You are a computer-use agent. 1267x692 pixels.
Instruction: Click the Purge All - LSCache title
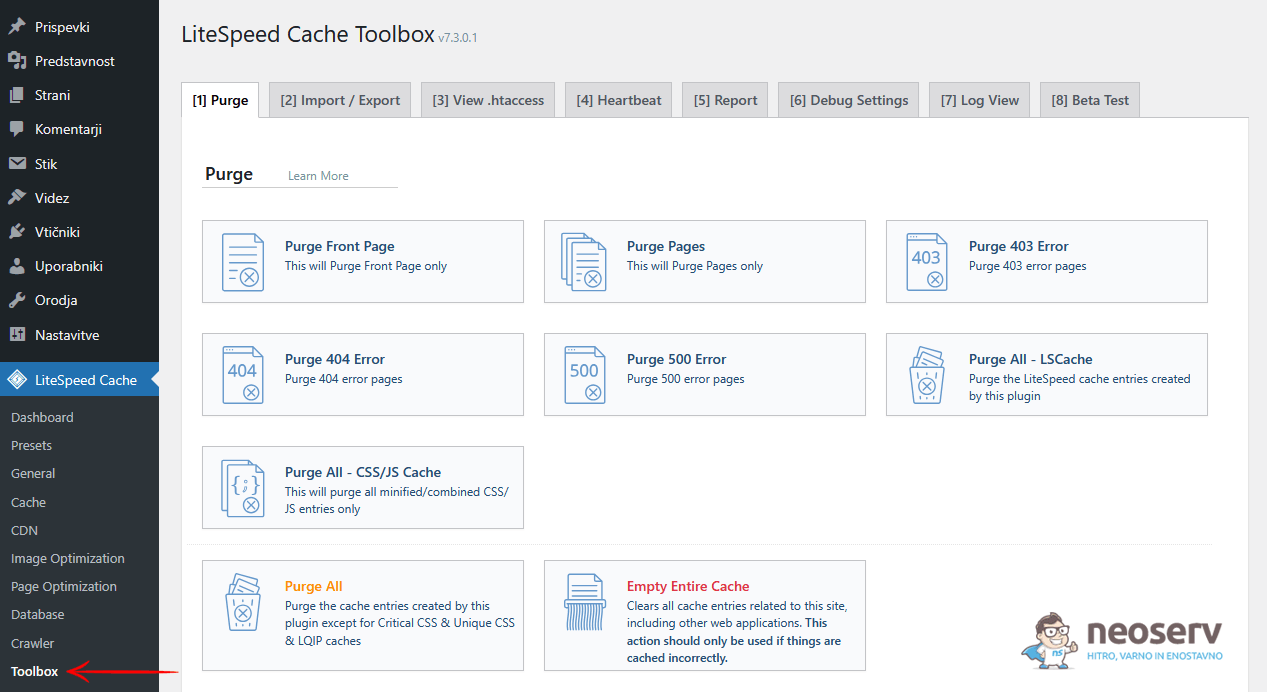(x=1031, y=359)
